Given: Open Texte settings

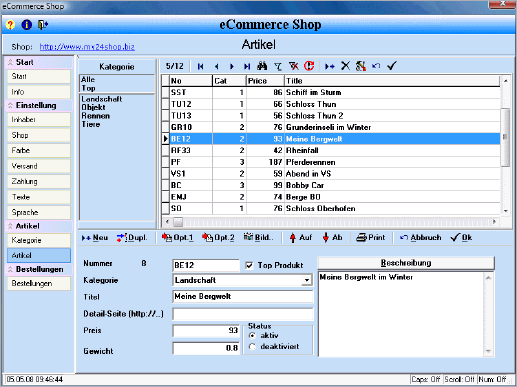Looking at the screenshot, I should (x=39, y=197).
